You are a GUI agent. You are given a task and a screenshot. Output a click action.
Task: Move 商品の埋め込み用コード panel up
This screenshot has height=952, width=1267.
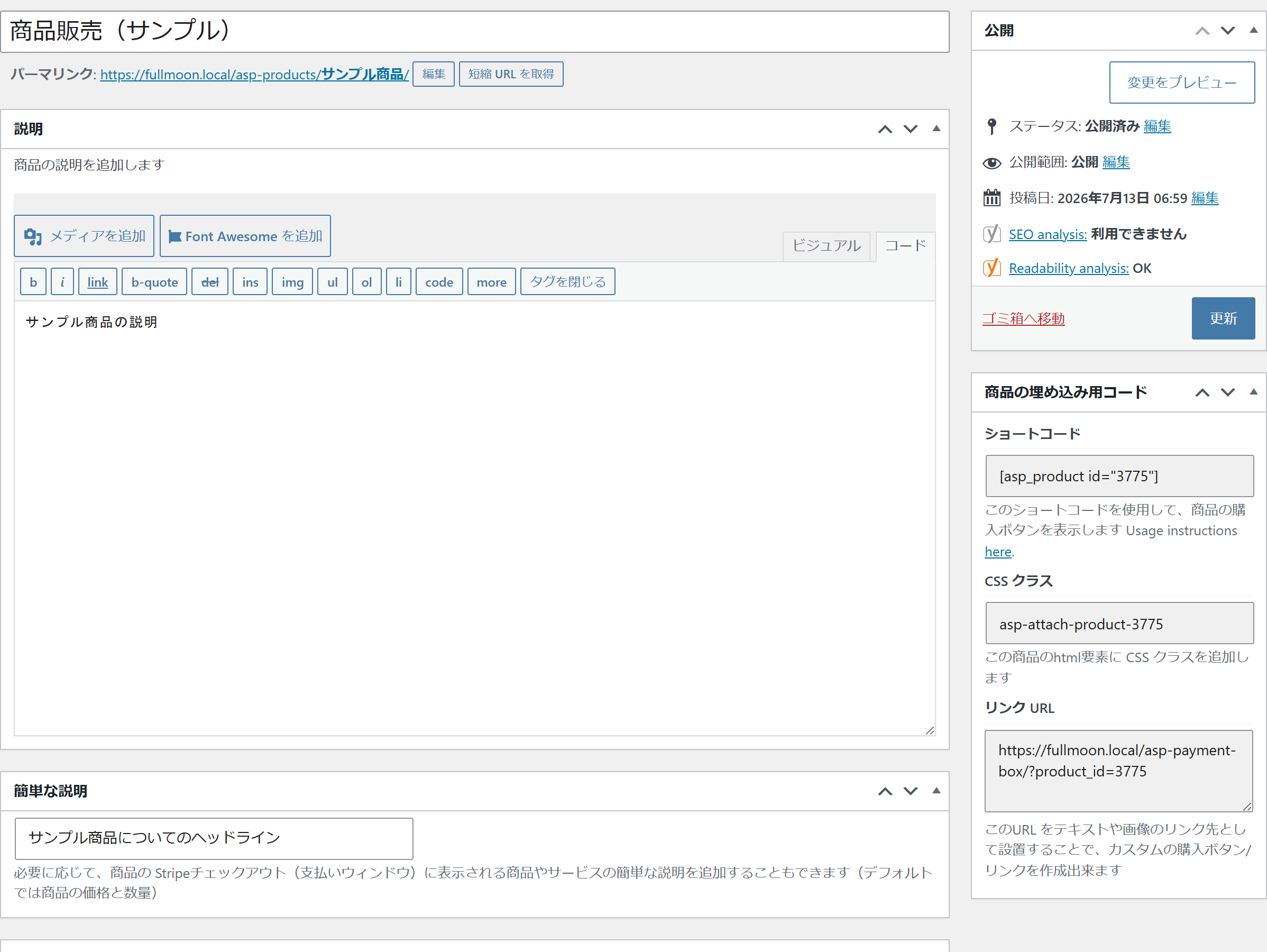coord(1202,392)
